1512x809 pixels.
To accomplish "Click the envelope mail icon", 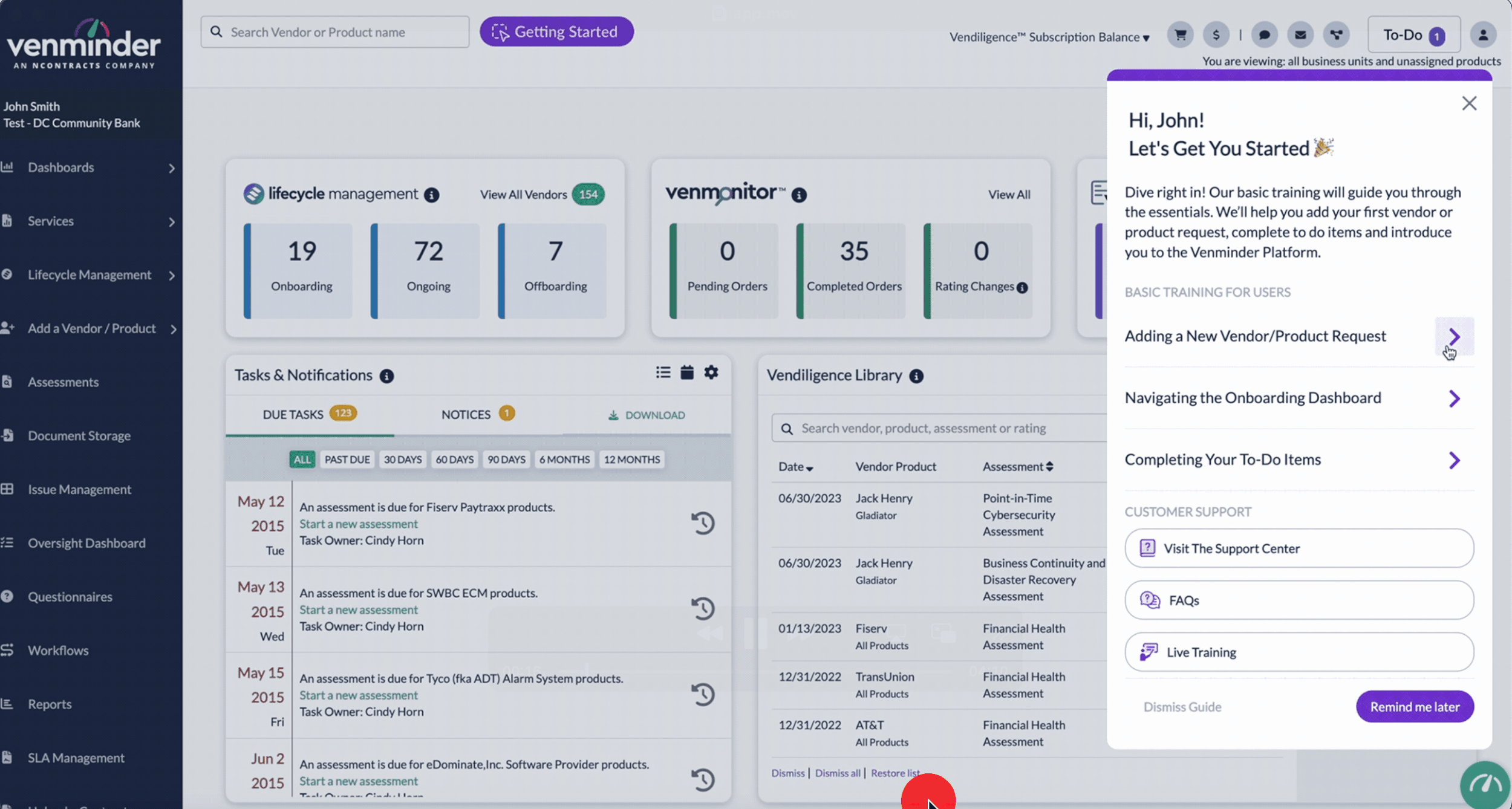I will coord(1300,35).
